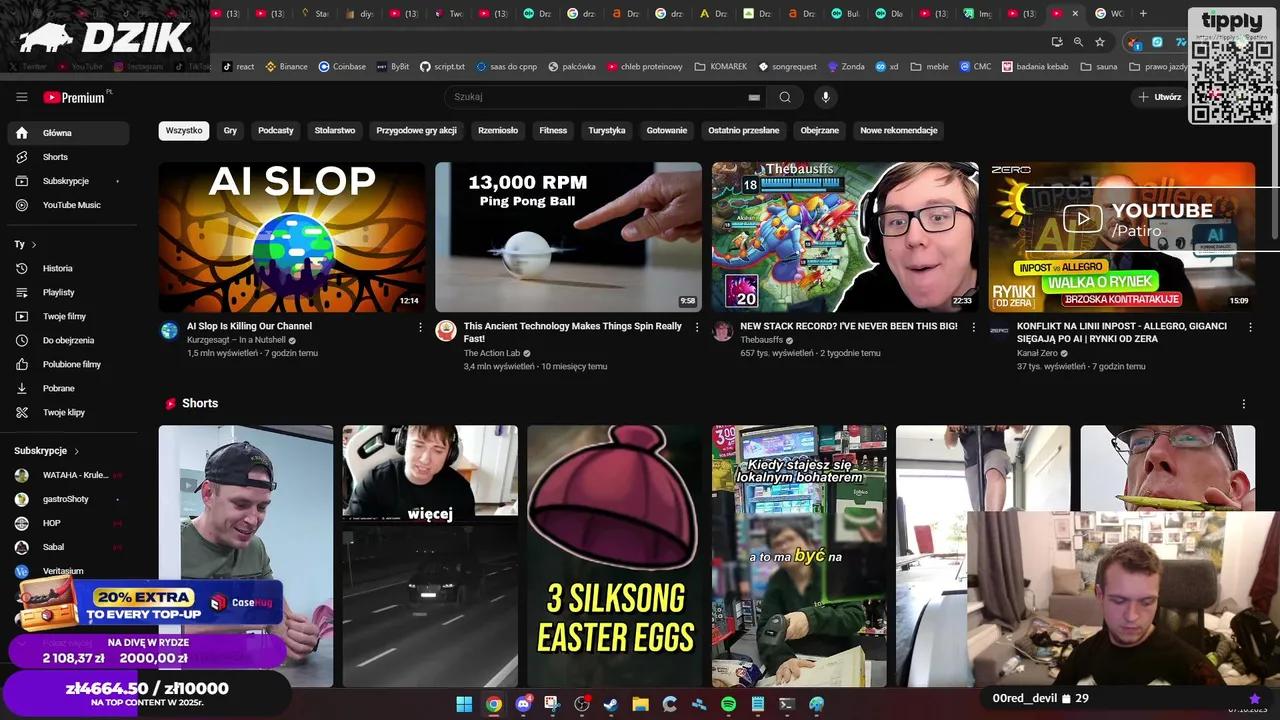Open the Binance bookmark

tap(285, 67)
